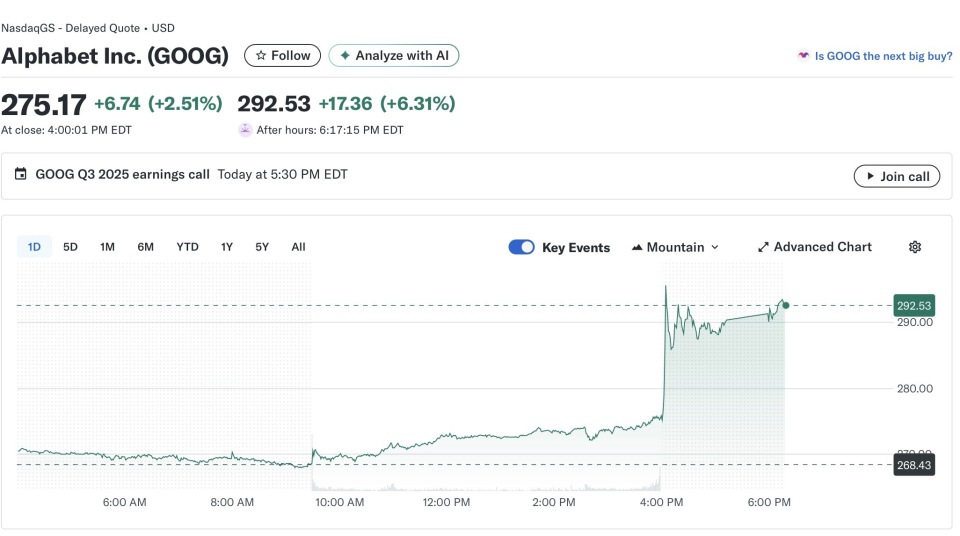Show the 5Y chart range
The width and height of the screenshot is (960, 536).
262,247
